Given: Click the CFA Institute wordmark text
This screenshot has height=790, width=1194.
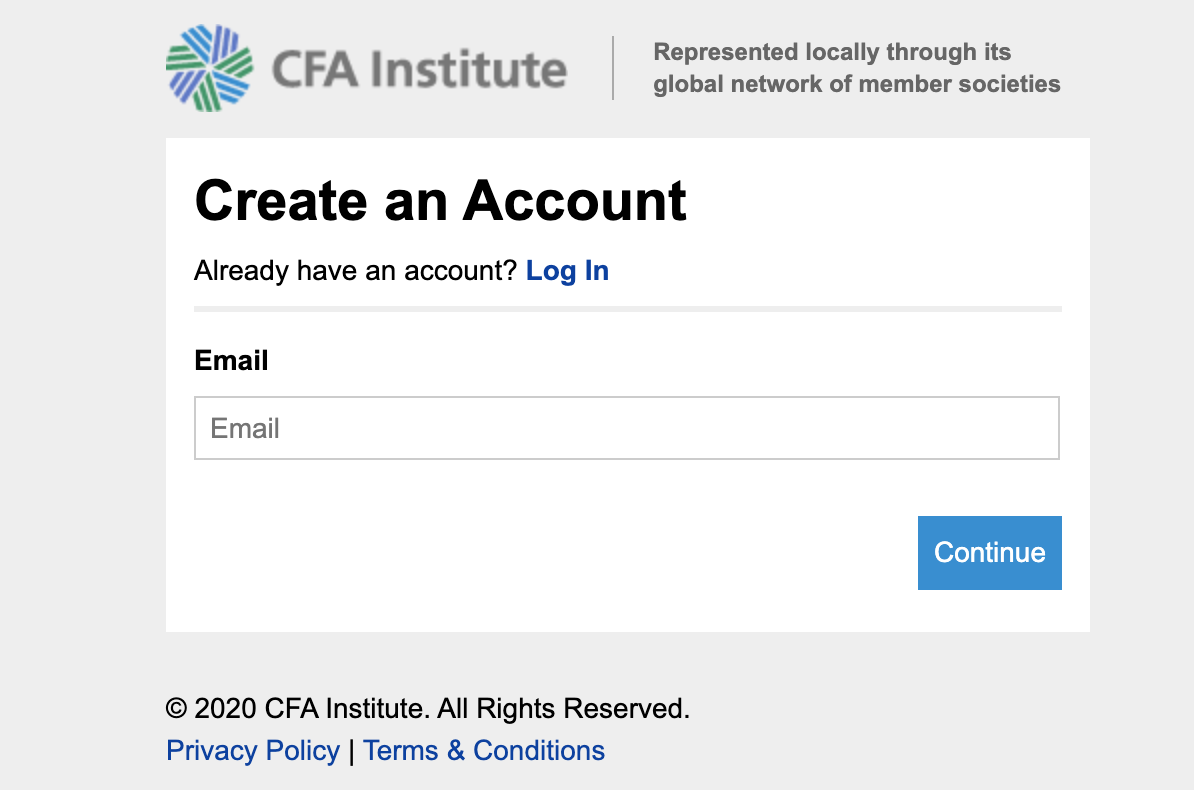Looking at the screenshot, I should point(419,69).
